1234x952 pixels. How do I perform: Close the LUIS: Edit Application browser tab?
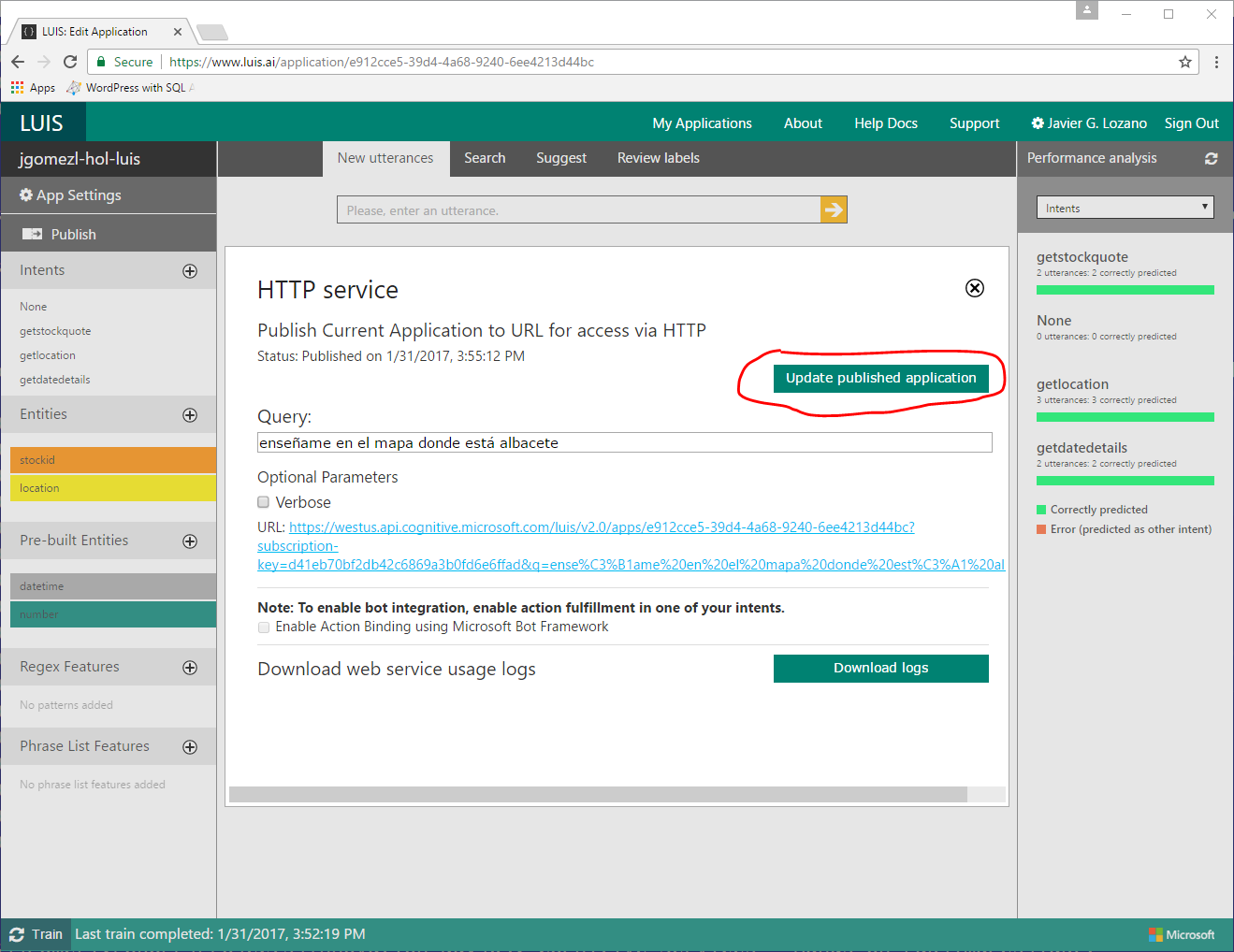(x=178, y=32)
